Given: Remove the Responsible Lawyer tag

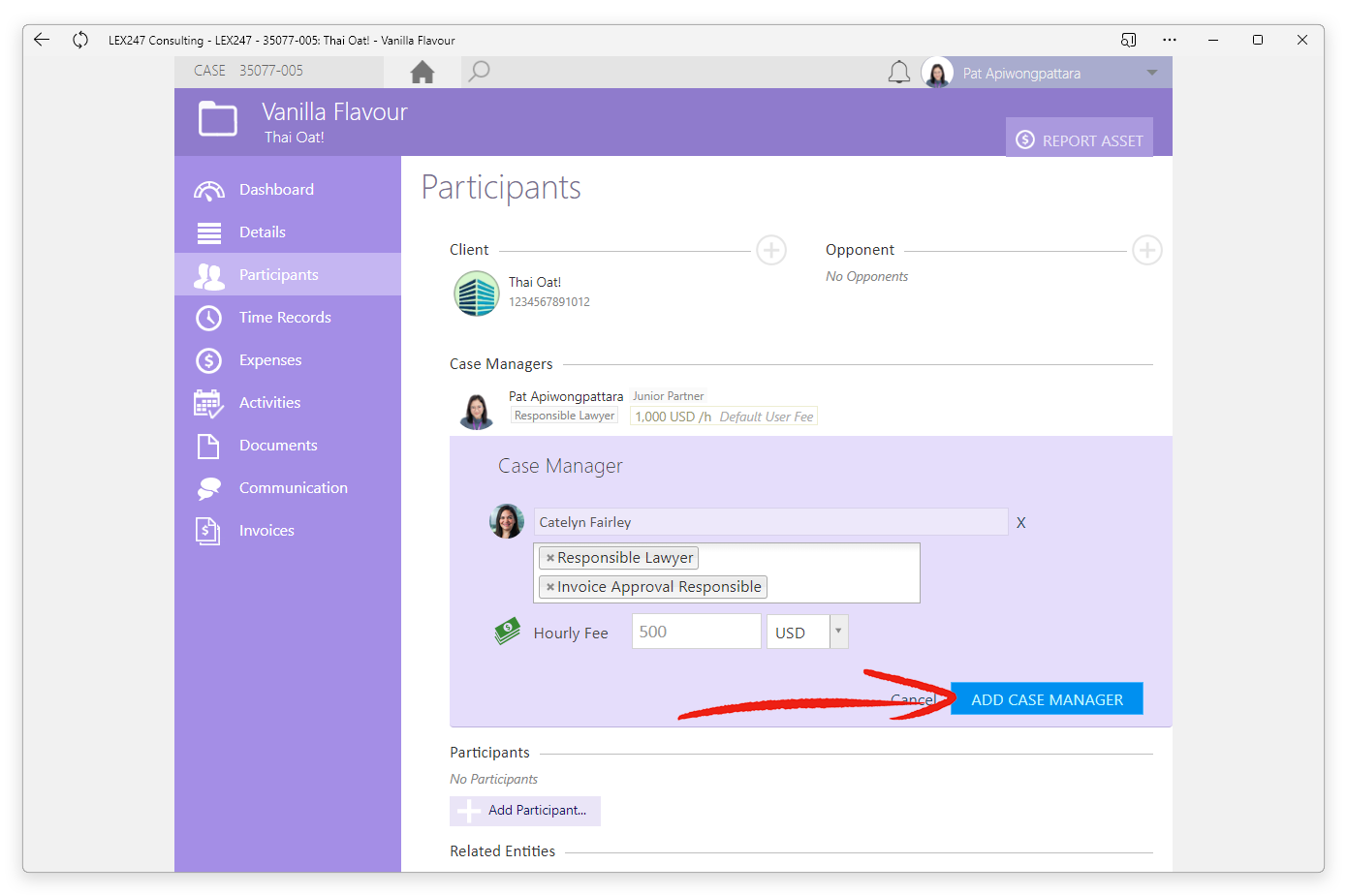Looking at the screenshot, I should [x=549, y=558].
